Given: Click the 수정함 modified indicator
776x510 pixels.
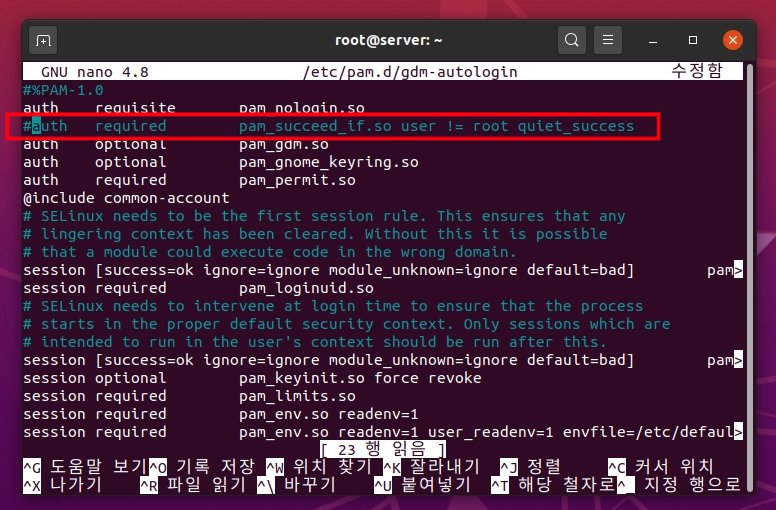Looking at the screenshot, I should (697, 71).
